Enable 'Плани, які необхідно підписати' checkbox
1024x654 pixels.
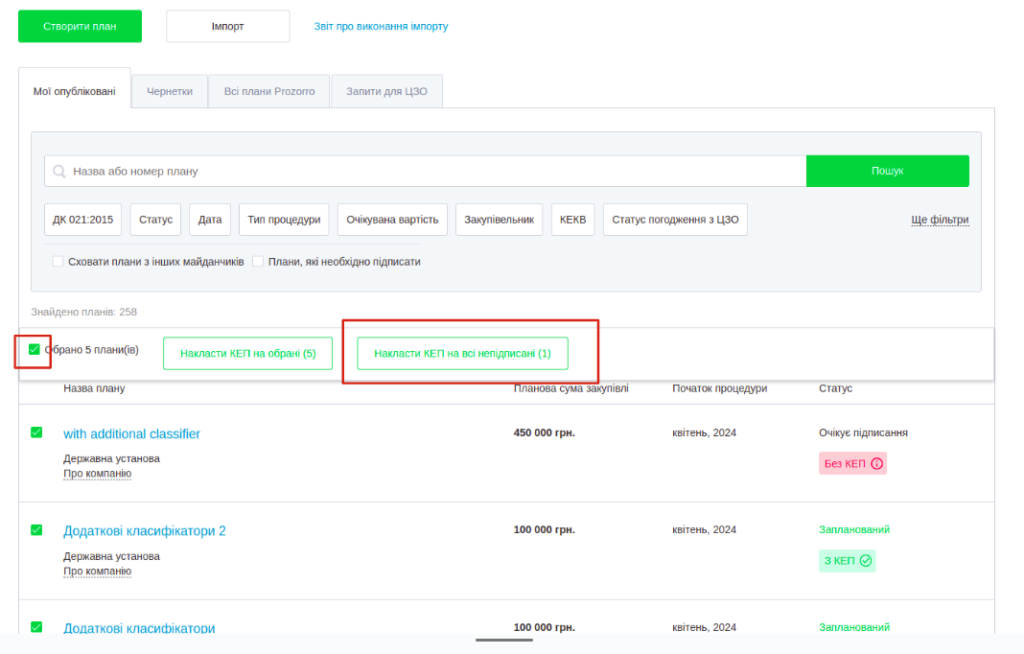tap(258, 262)
